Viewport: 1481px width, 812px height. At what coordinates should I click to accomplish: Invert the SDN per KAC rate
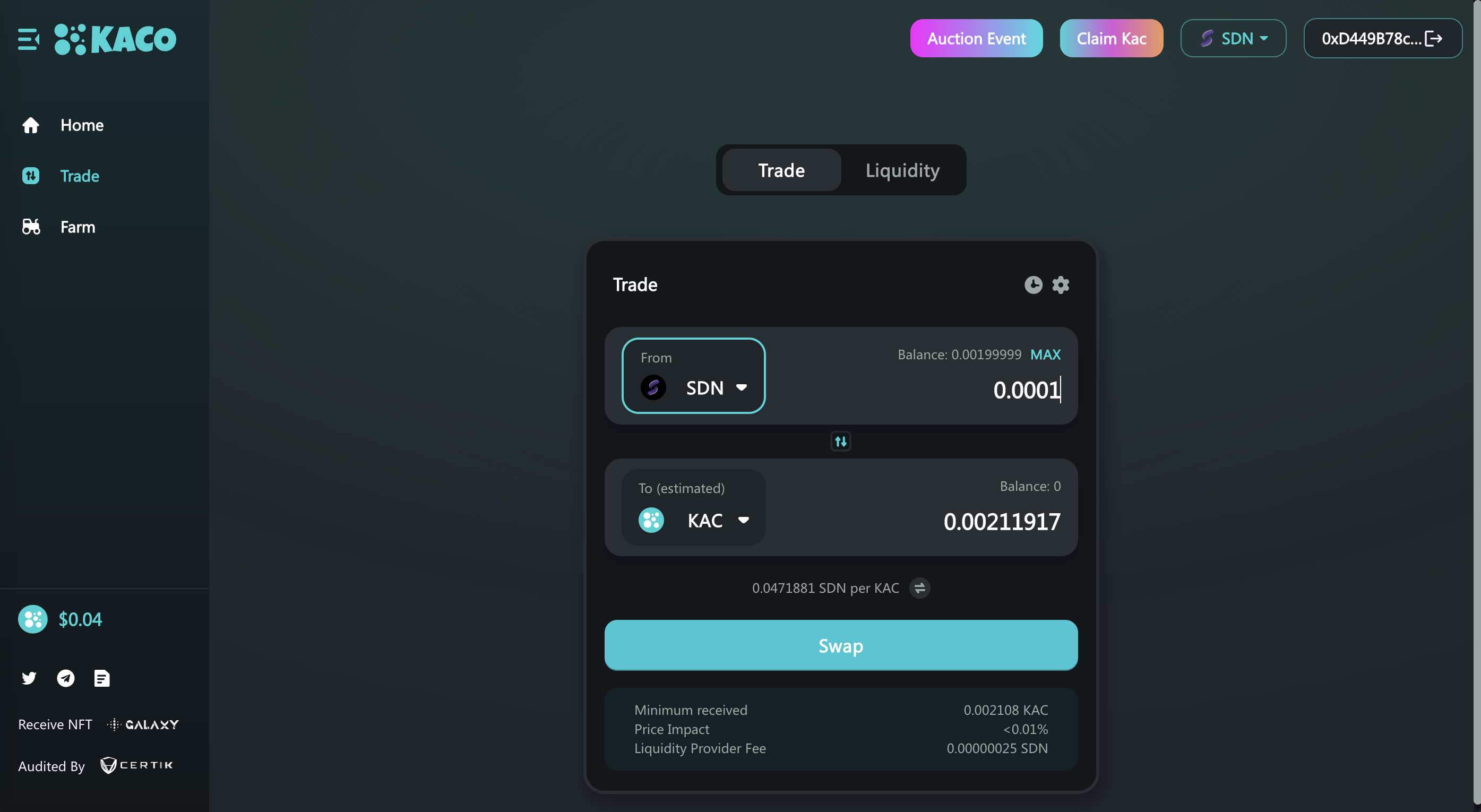[x=919, y=588]
